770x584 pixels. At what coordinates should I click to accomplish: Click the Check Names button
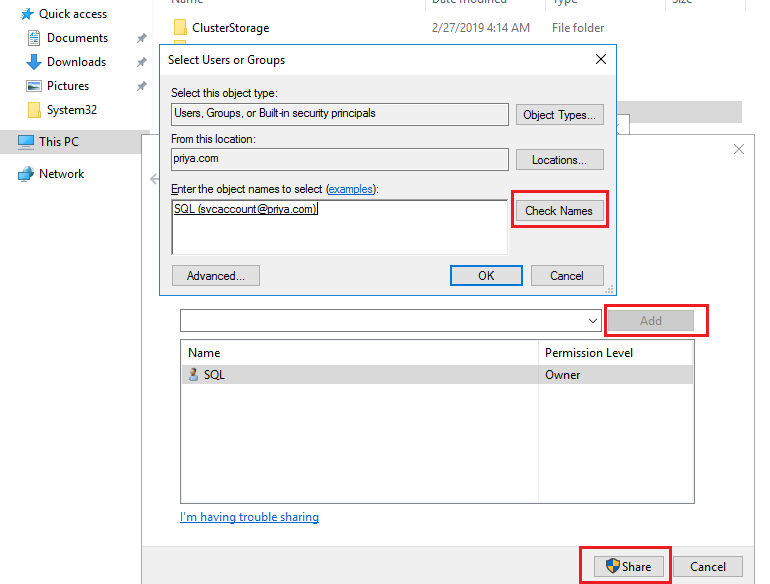click(559, 211)
